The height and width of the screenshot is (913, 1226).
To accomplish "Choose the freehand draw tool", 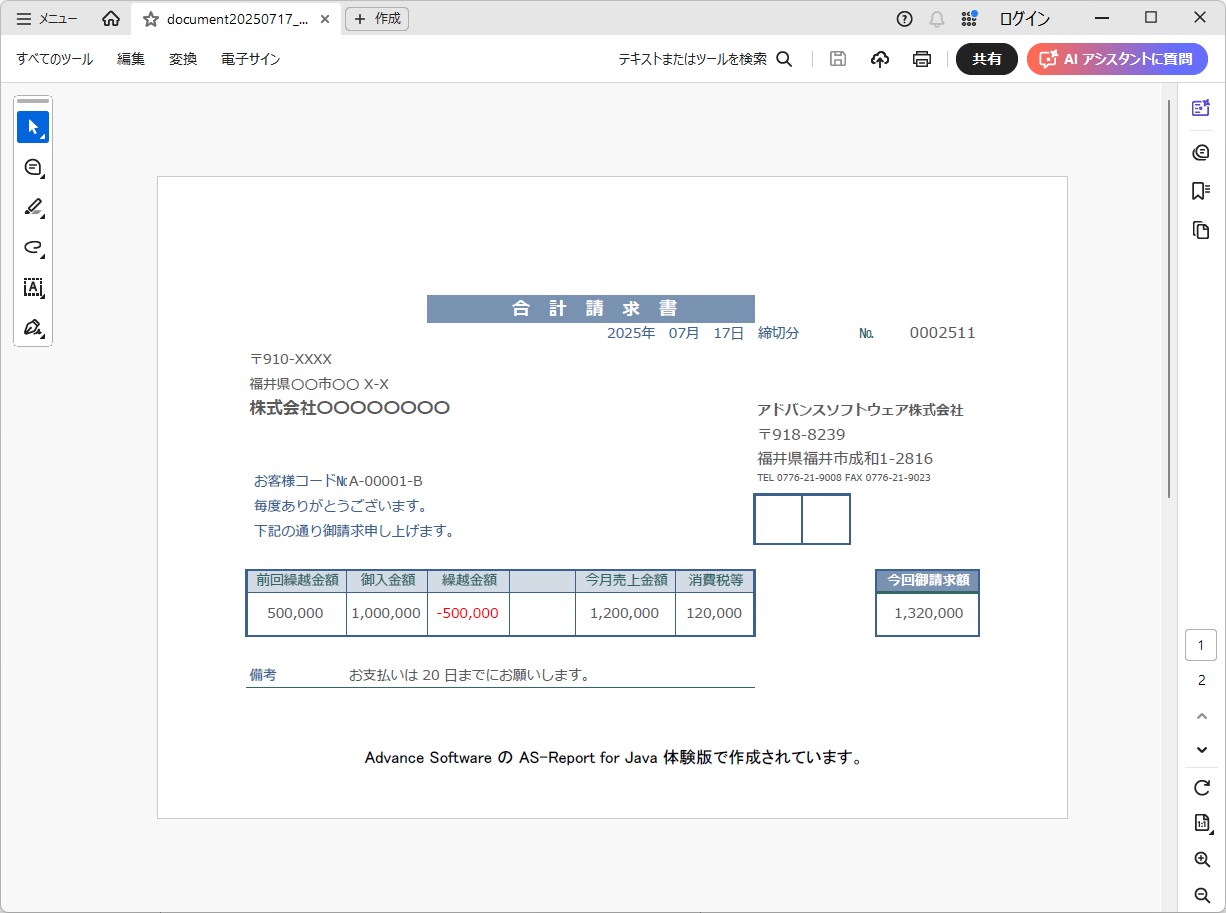I will click(x=33, y=247).
